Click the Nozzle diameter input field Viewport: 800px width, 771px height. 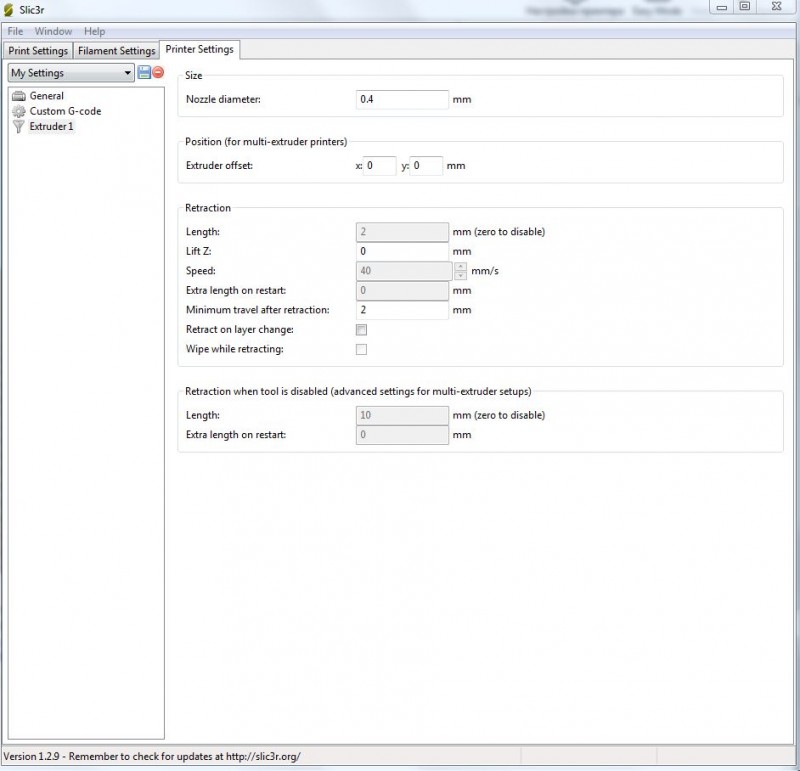pyautogui.click(x=402, y=100)
